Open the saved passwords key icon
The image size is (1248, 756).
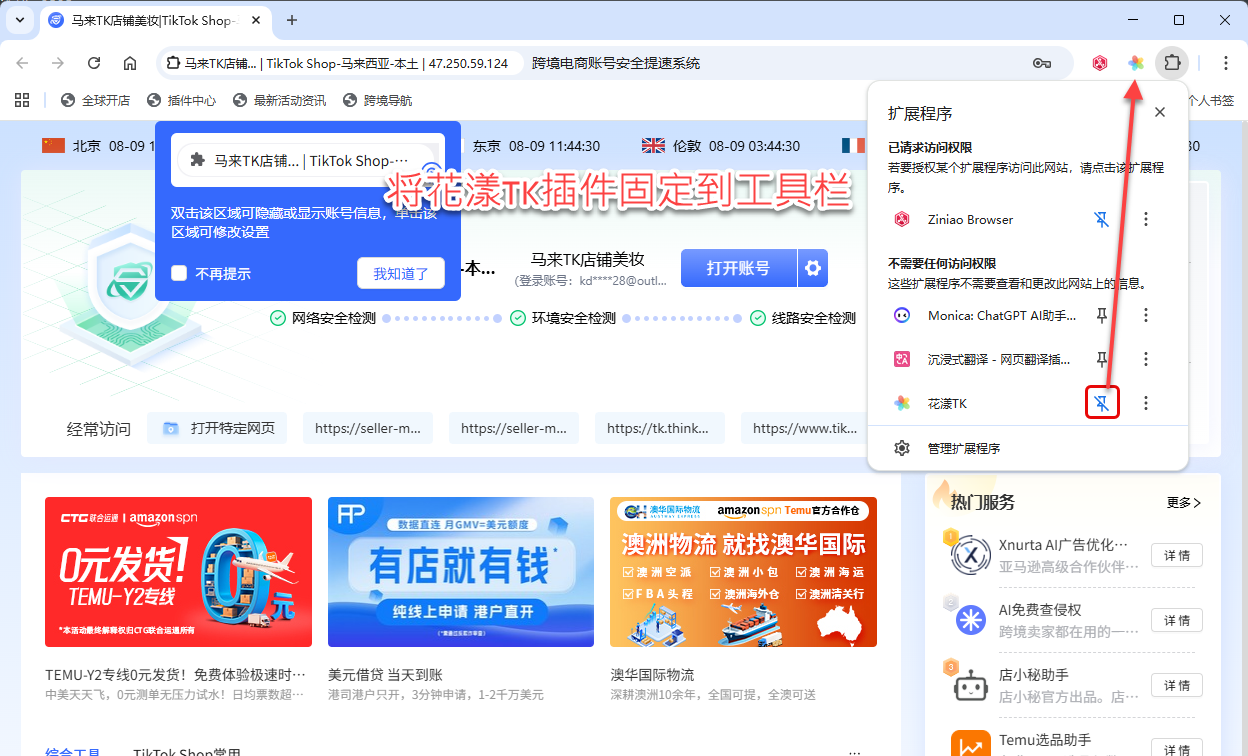[x=1041, y=63]
